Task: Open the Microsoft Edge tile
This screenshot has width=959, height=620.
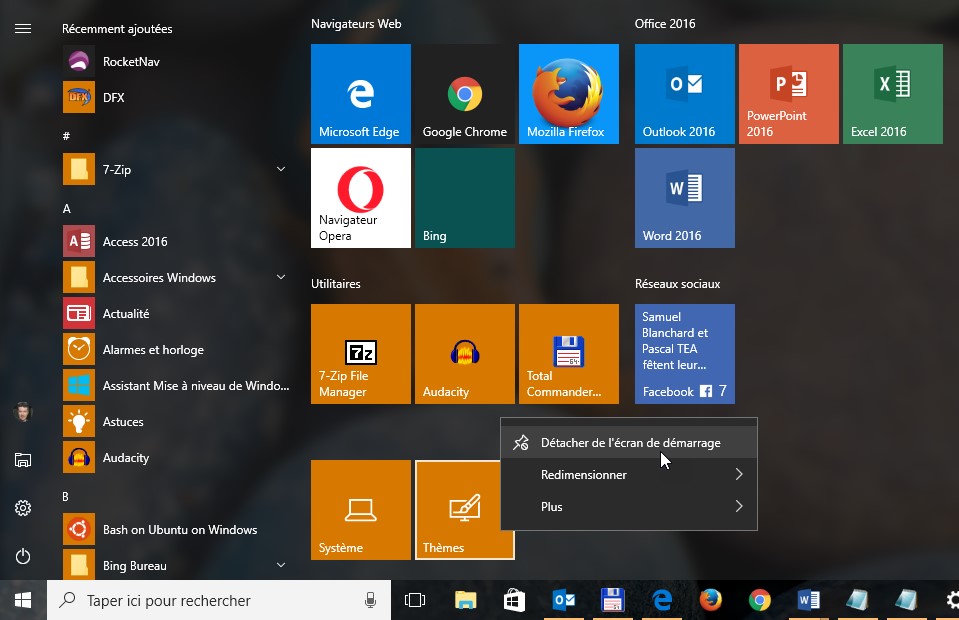Action: (x=360, y=94)
